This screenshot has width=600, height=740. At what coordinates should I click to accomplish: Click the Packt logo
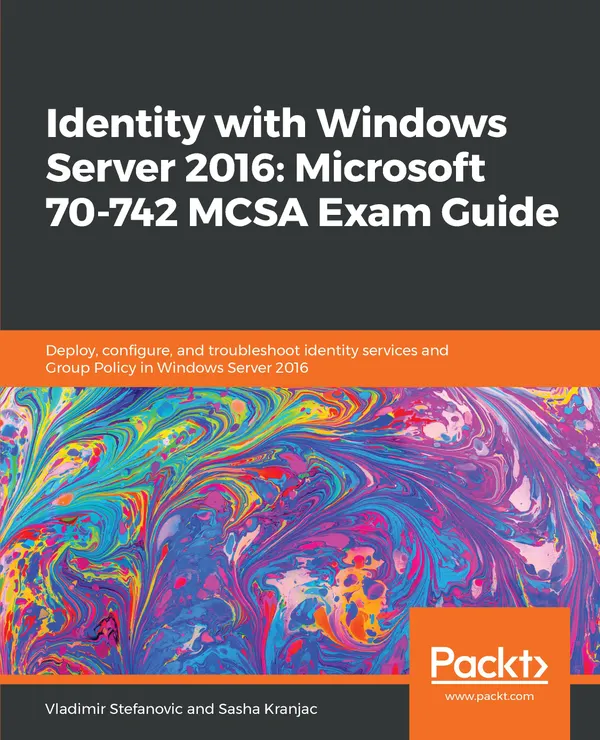(x=489, y=664)
